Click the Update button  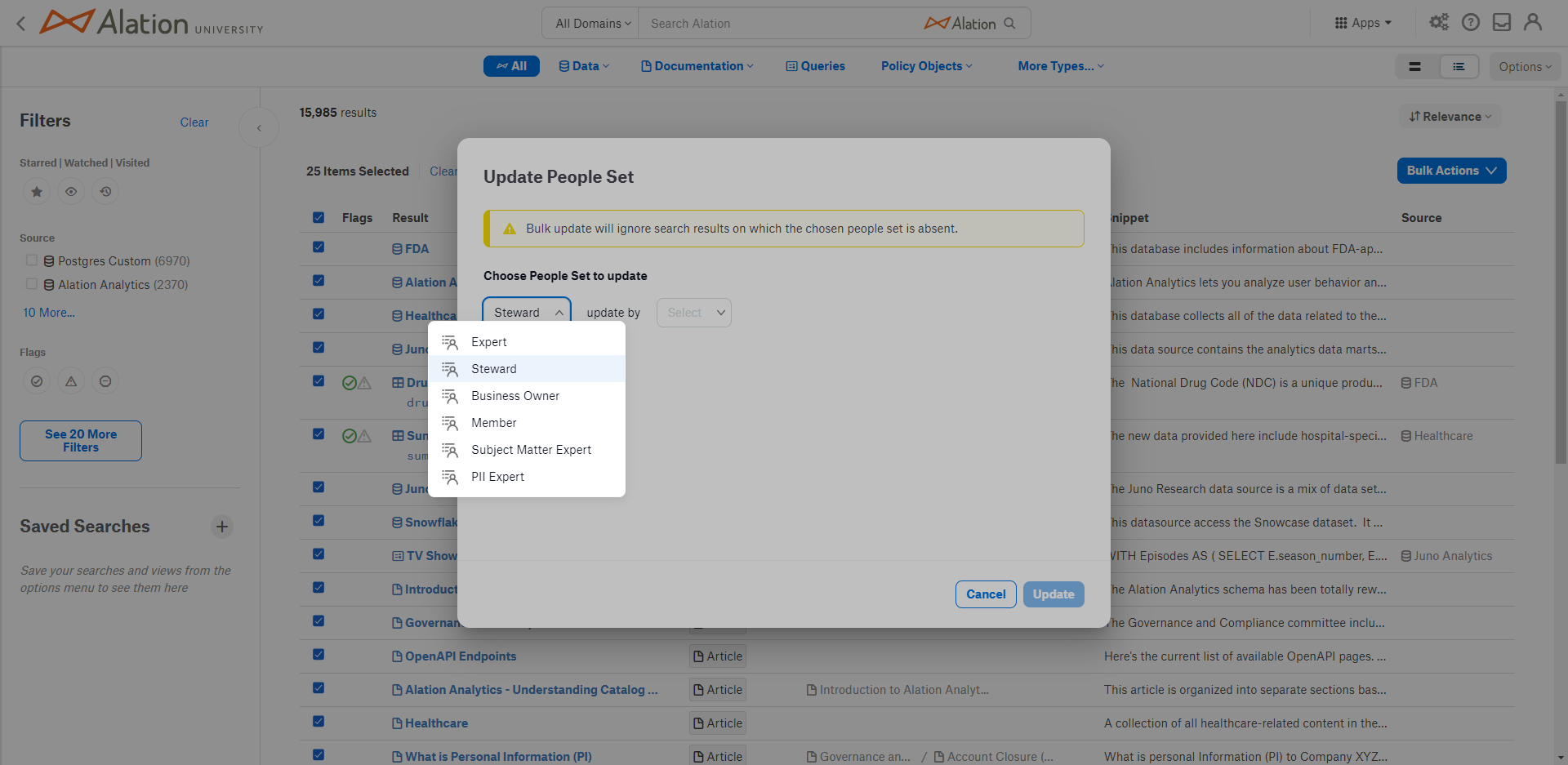(1053, 594)
